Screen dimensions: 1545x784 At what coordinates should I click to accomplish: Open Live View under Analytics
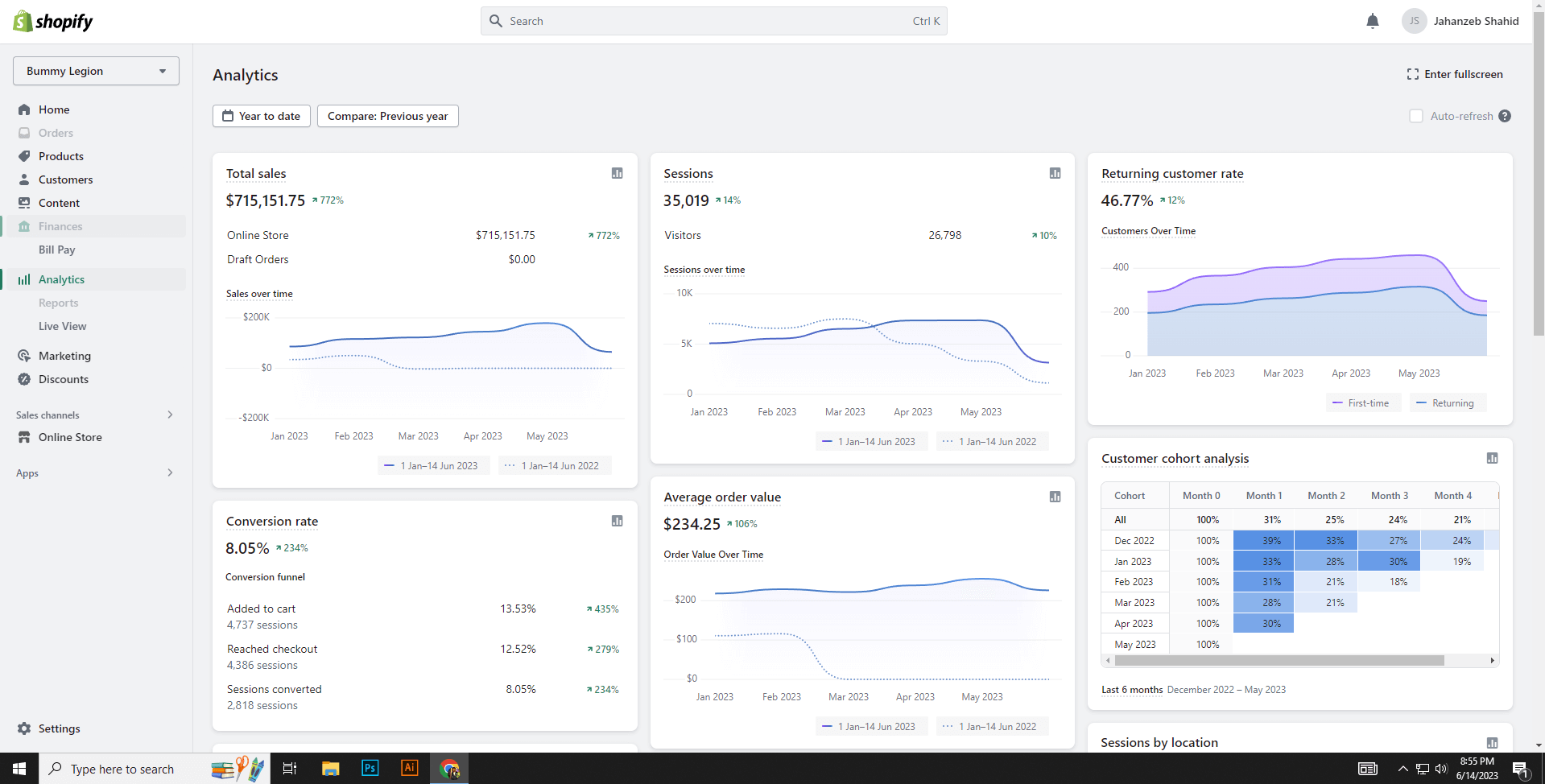[x=62, y=326]
